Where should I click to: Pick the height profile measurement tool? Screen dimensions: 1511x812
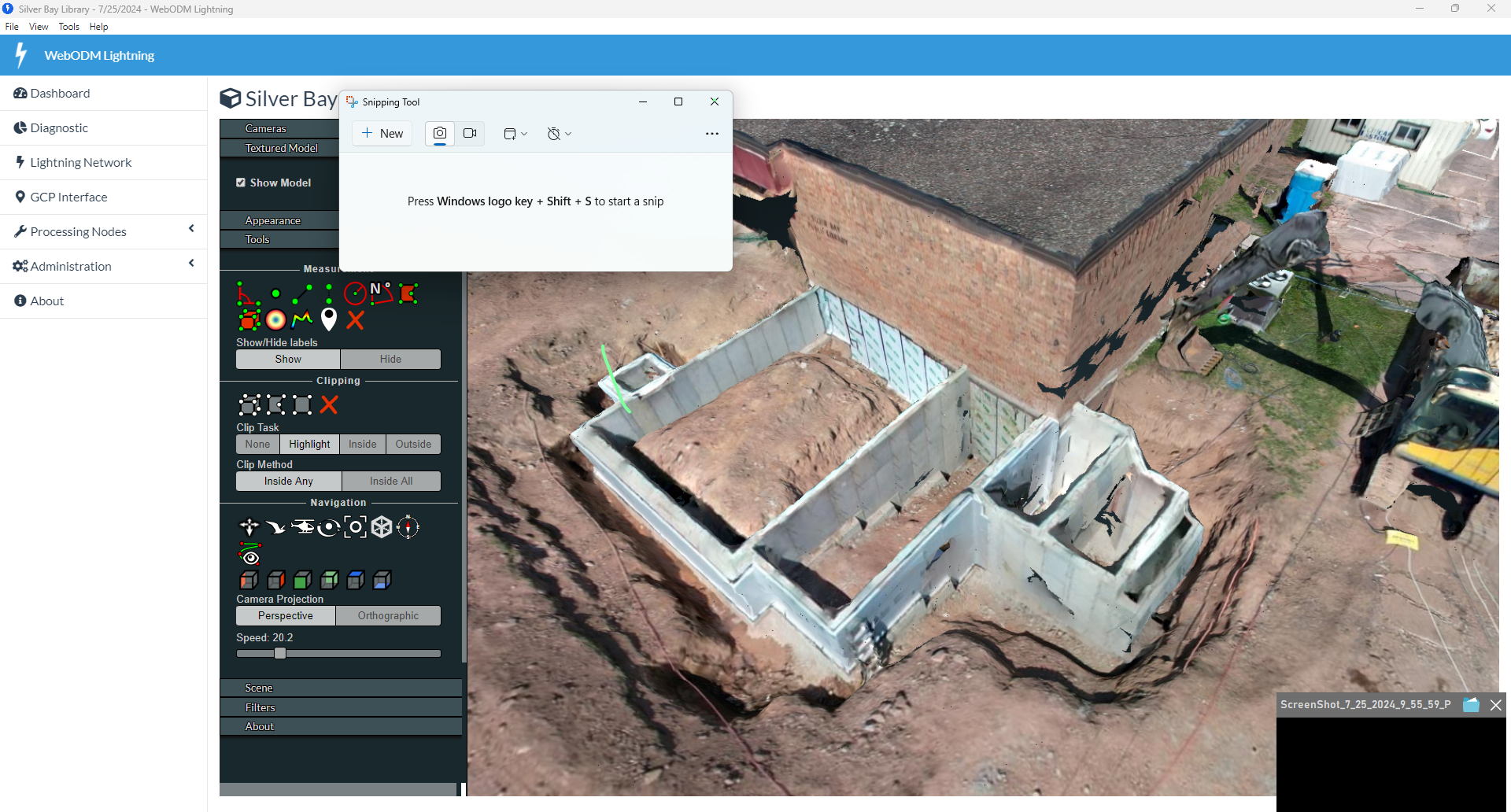click(302, 319)
